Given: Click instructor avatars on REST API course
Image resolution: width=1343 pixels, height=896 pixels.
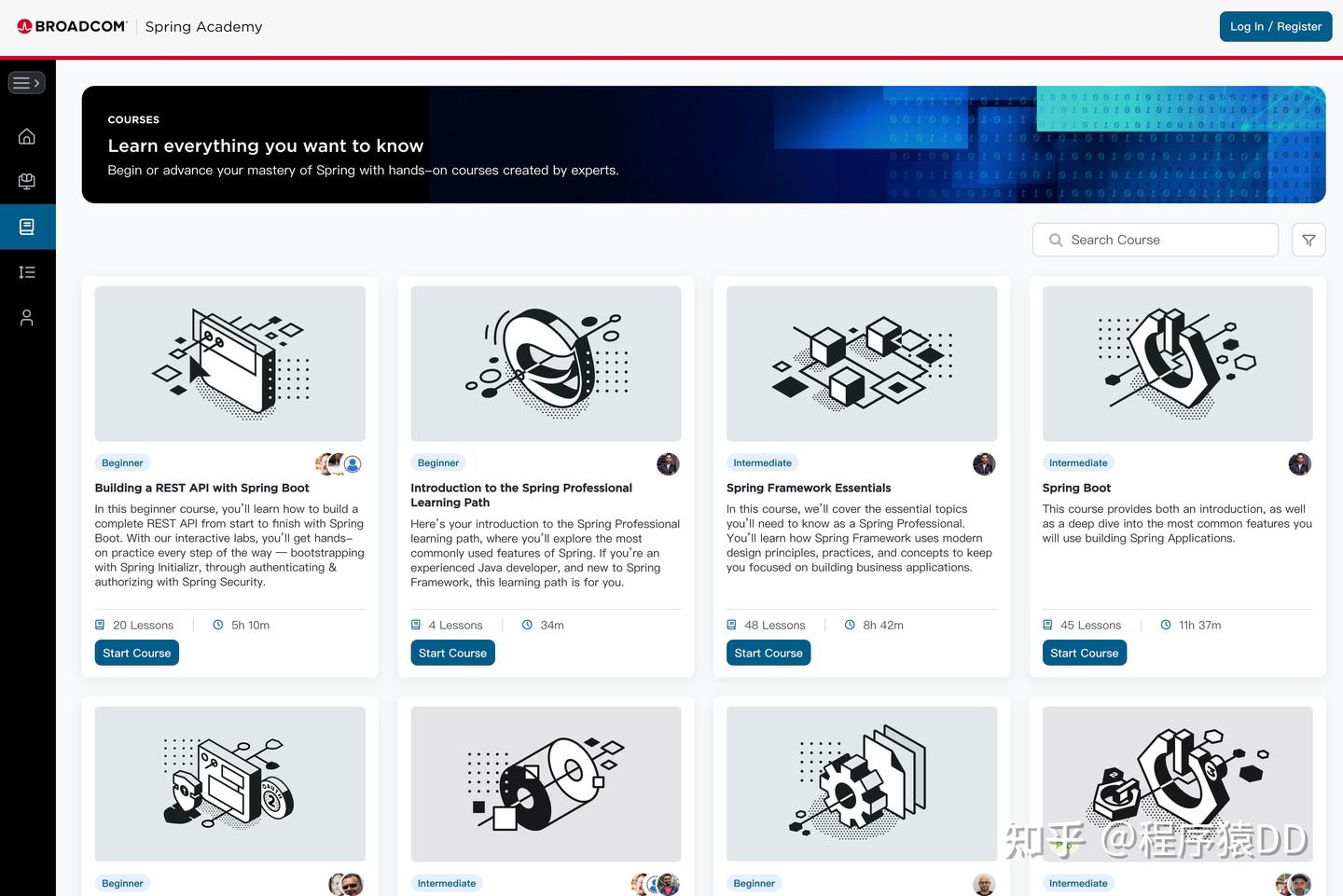Looking at the screenshot, I should coord(339,463).
